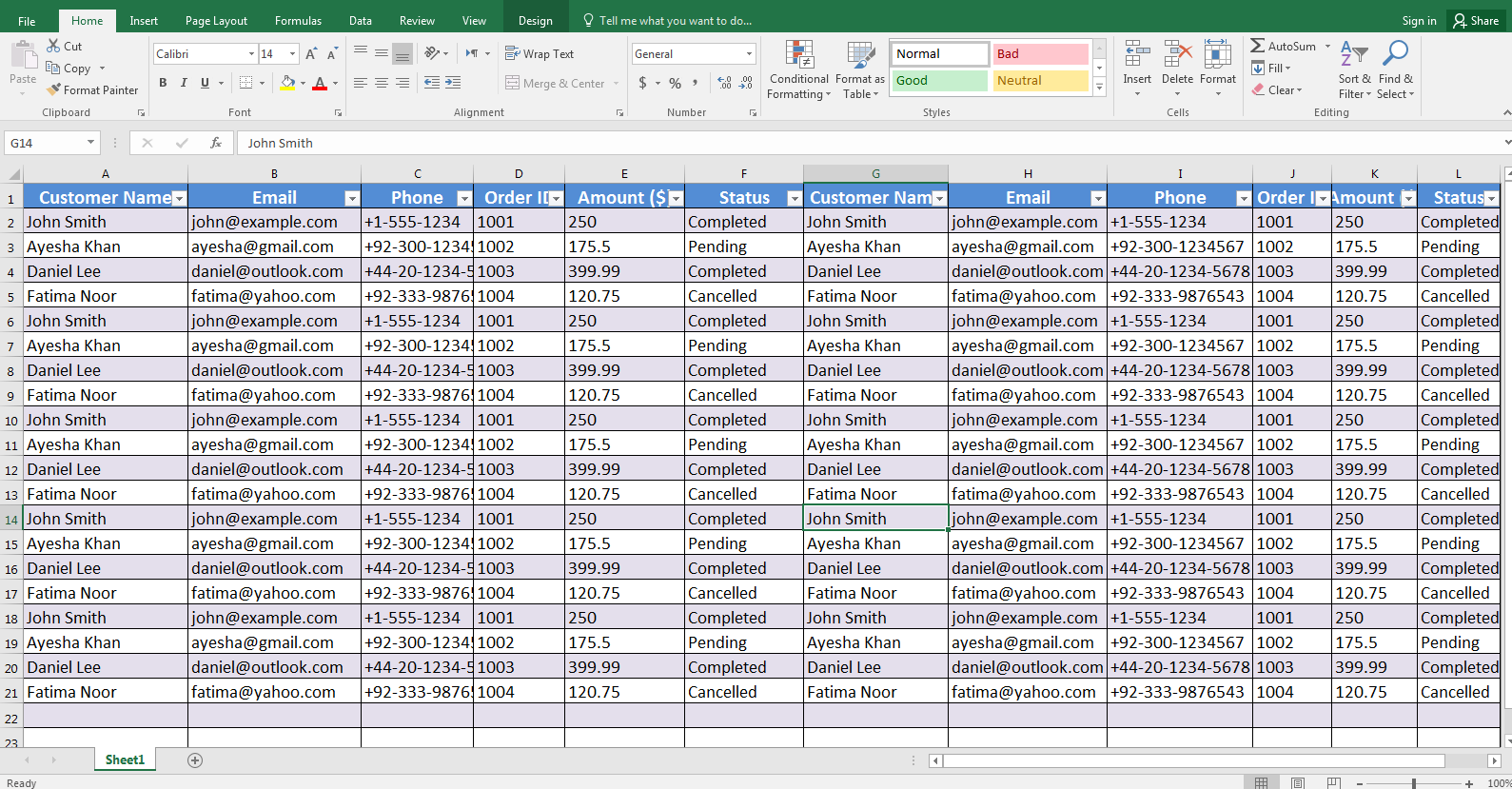Screen dimensions: 1512x789
Task: Click the Share button
Action: tap(1475, 21)
